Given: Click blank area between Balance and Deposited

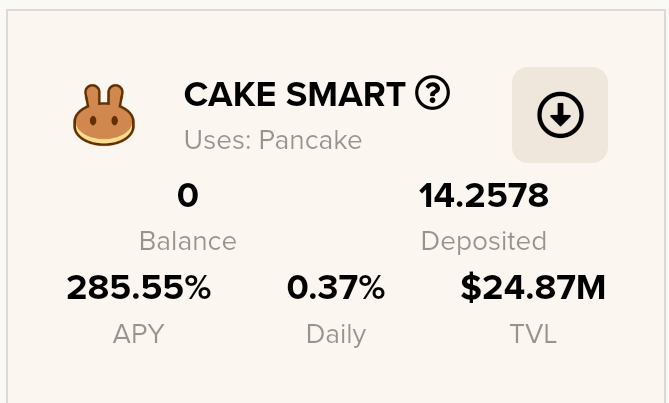Looking at the screenshot, I should 329,217.
